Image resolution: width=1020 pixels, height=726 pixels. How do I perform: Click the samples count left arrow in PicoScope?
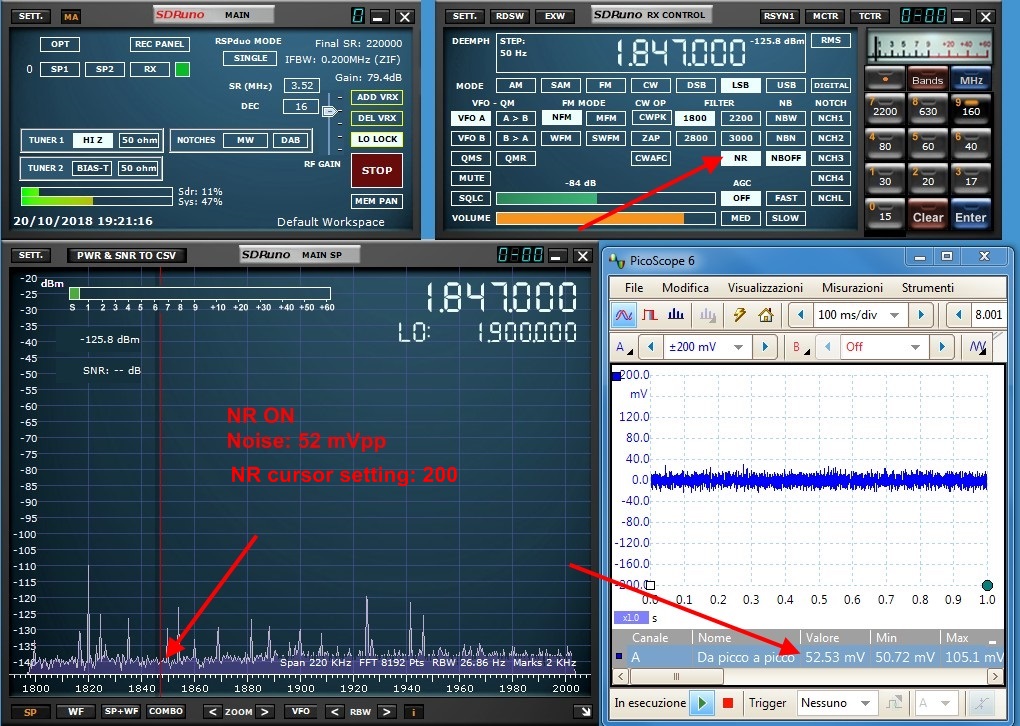[x=958, y=315]
